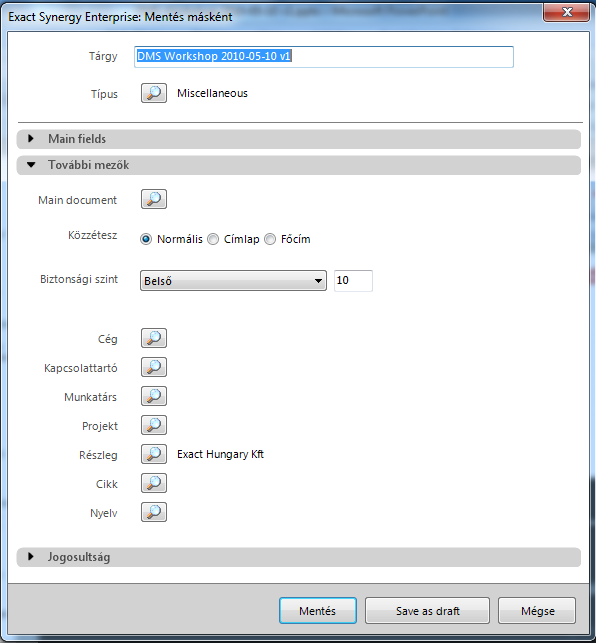This screenshot has height=643, width=596.
Task: Click Save as draft
Action: click(x=427, y=611)
